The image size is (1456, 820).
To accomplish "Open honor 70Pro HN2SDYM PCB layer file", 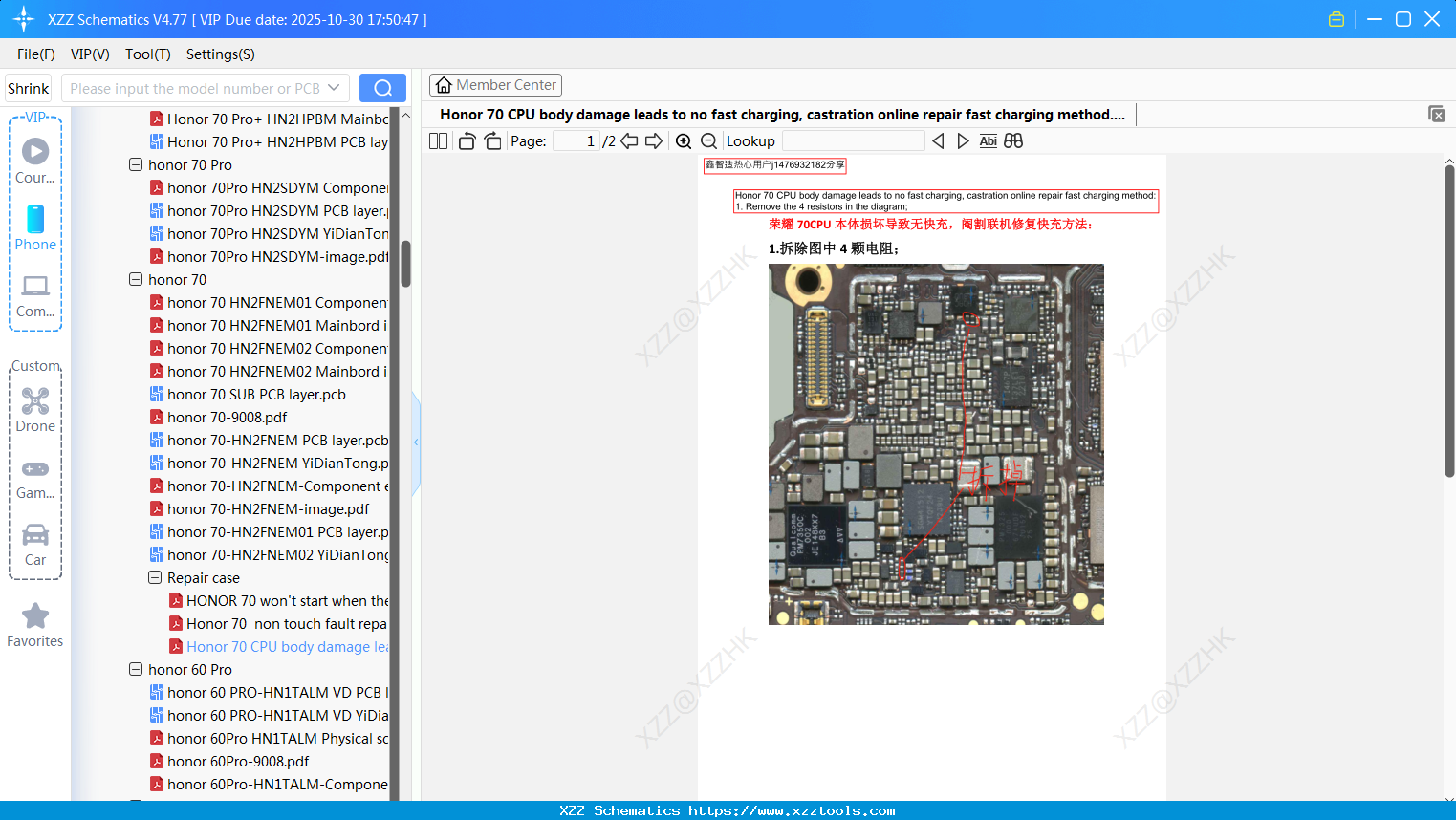I will [x=269, y=210].
